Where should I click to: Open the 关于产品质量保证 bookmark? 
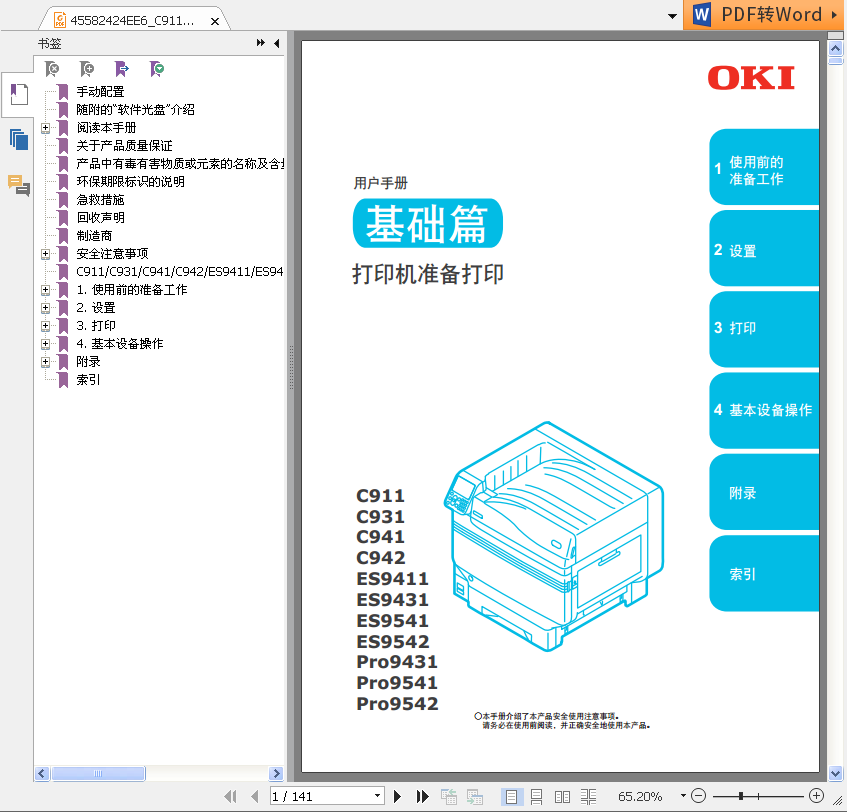coord(124,146)
